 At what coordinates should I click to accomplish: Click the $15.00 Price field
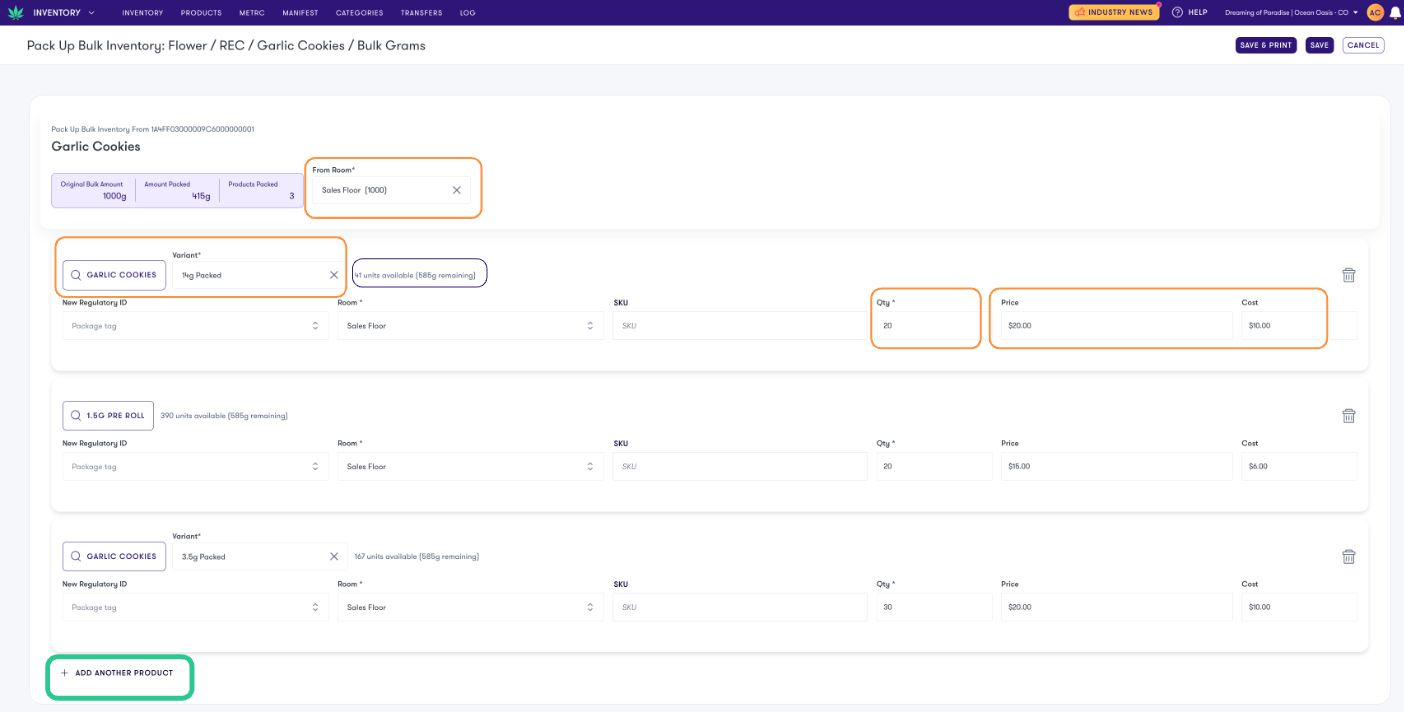pos(1116,466)
